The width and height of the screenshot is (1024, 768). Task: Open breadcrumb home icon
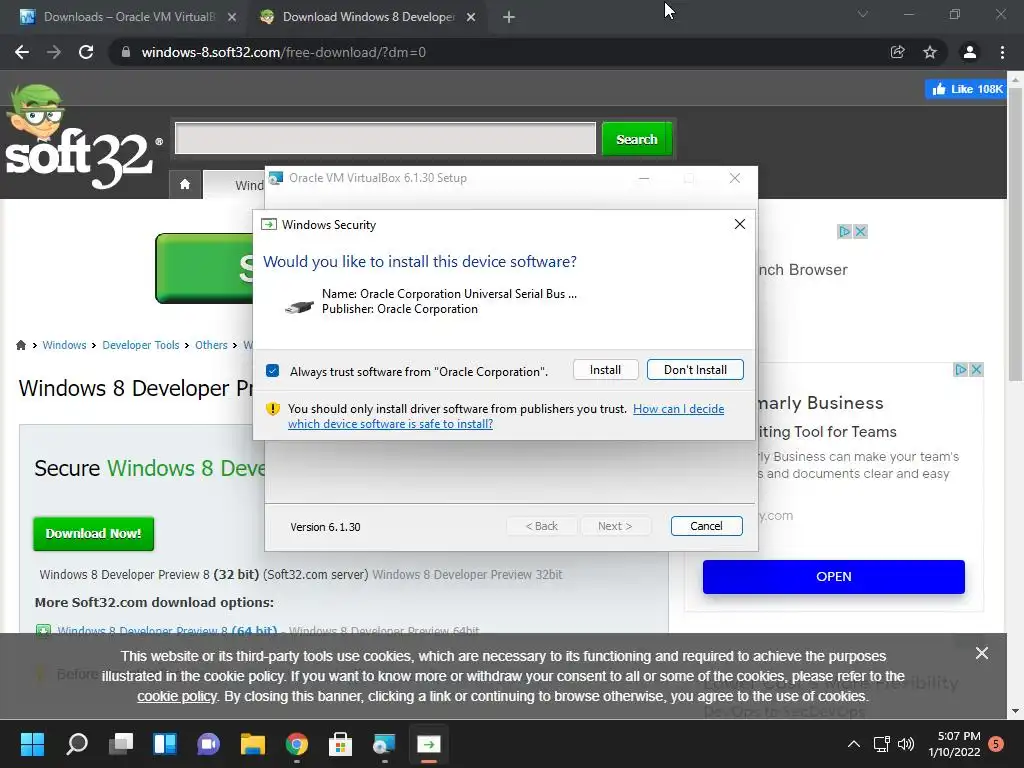click(21, 345)
